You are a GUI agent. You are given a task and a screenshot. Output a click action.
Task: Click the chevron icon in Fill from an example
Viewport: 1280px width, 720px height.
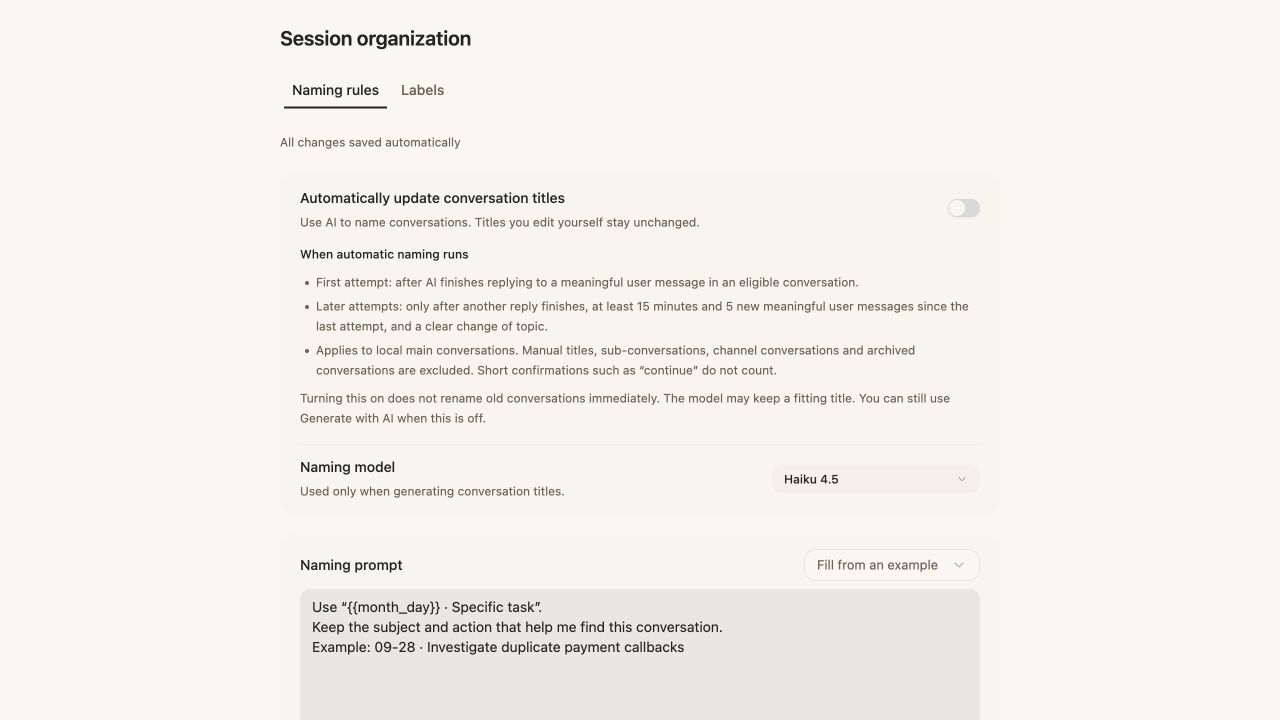point(959,565)
